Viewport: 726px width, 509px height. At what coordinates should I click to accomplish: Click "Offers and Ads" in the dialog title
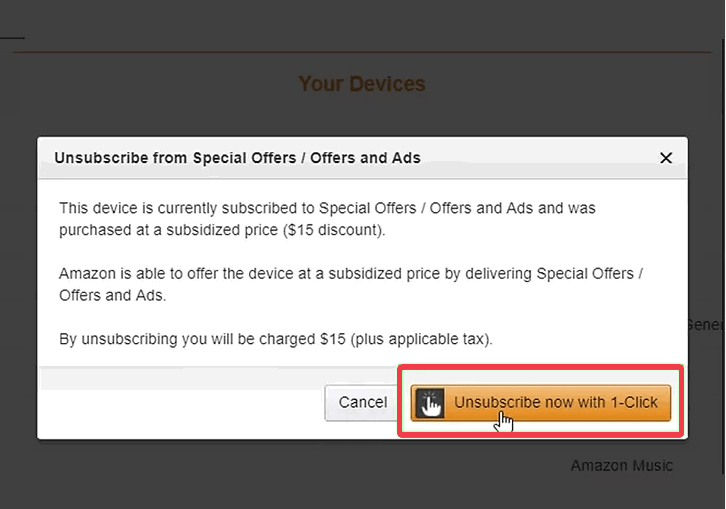click(x=365, y=158)
